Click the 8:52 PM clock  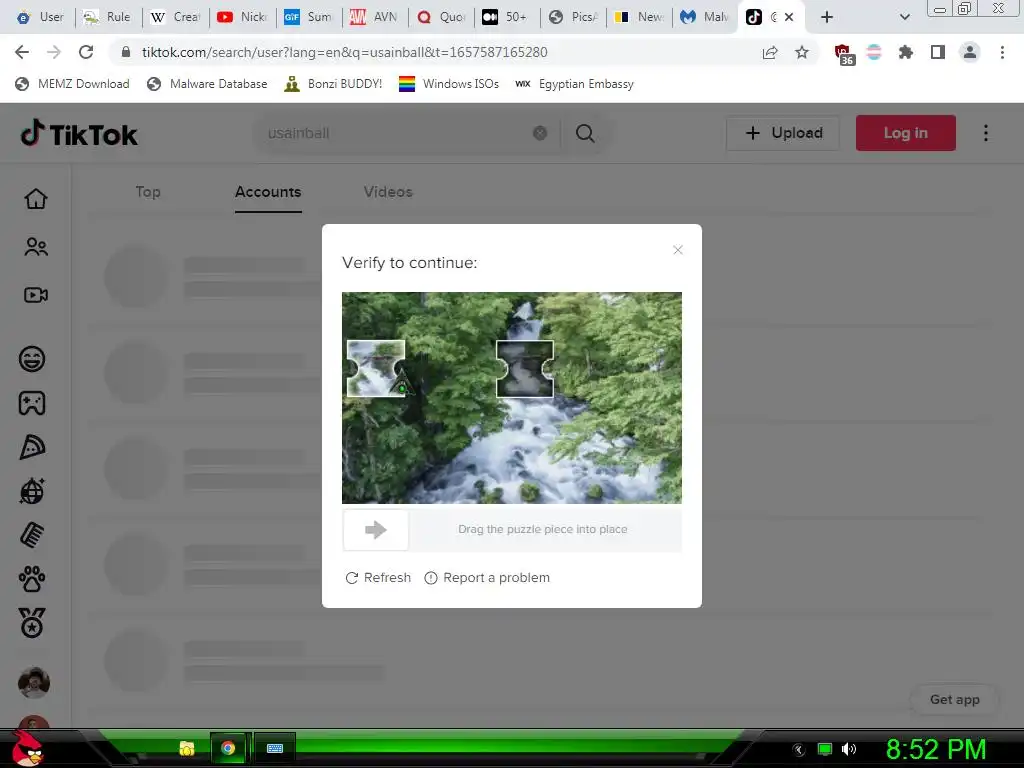pos(936,749)
